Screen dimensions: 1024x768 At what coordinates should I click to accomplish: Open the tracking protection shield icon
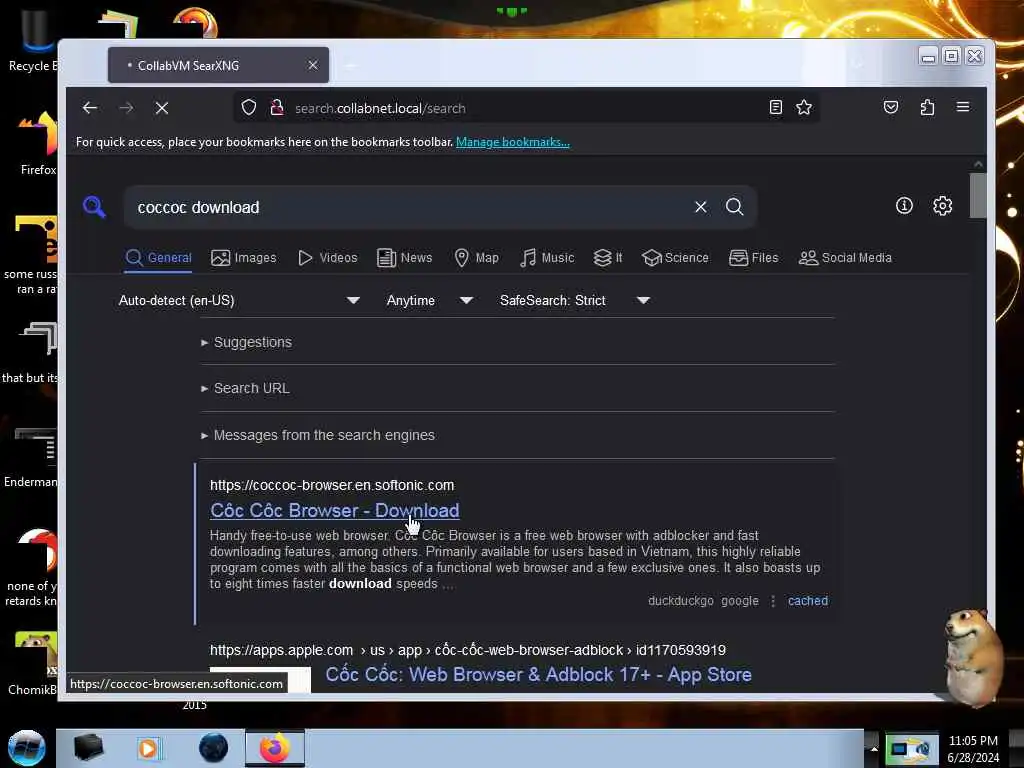(248, 108)
